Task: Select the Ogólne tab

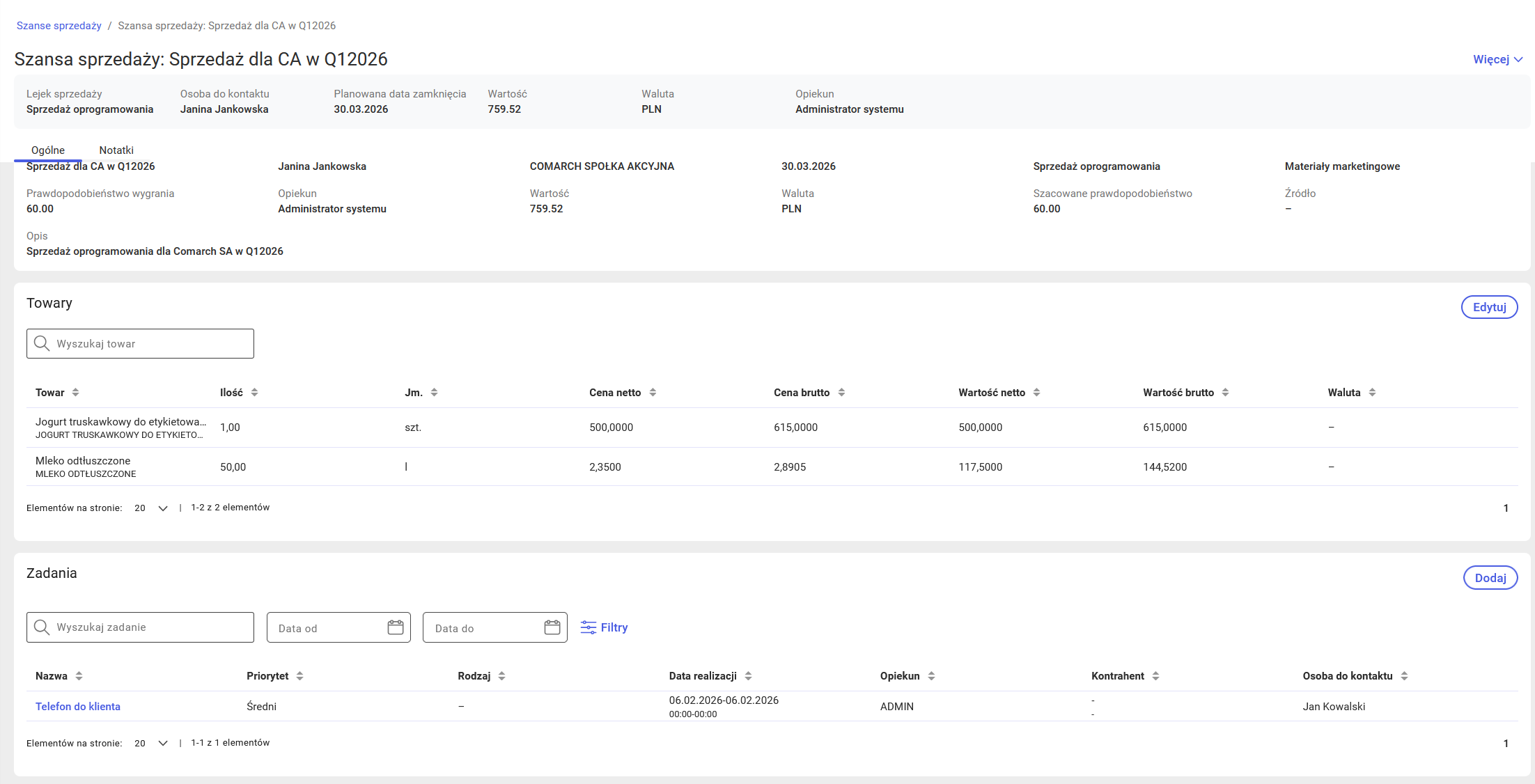Action: [x=48, y=150]
